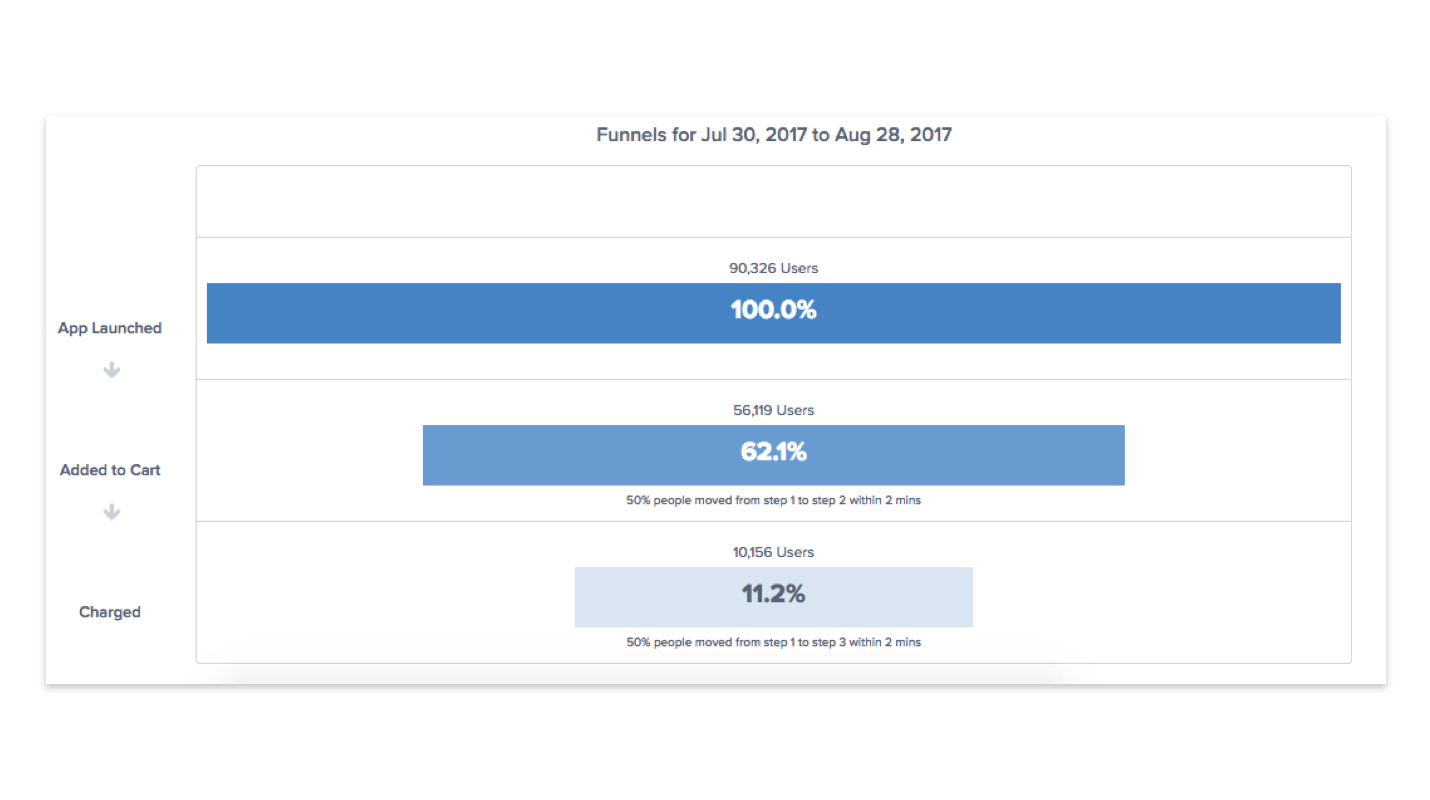Click the 62.1% percentage text

point(773,452)
